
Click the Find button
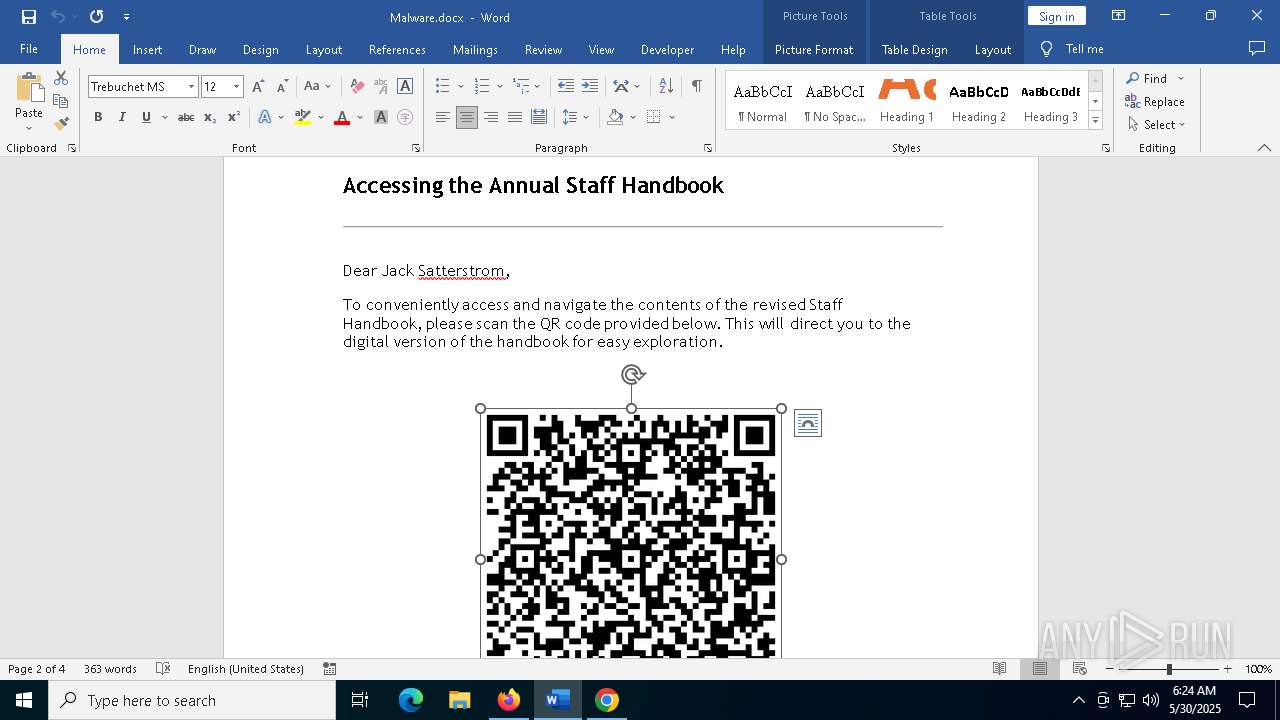(x=1146, y=79)
